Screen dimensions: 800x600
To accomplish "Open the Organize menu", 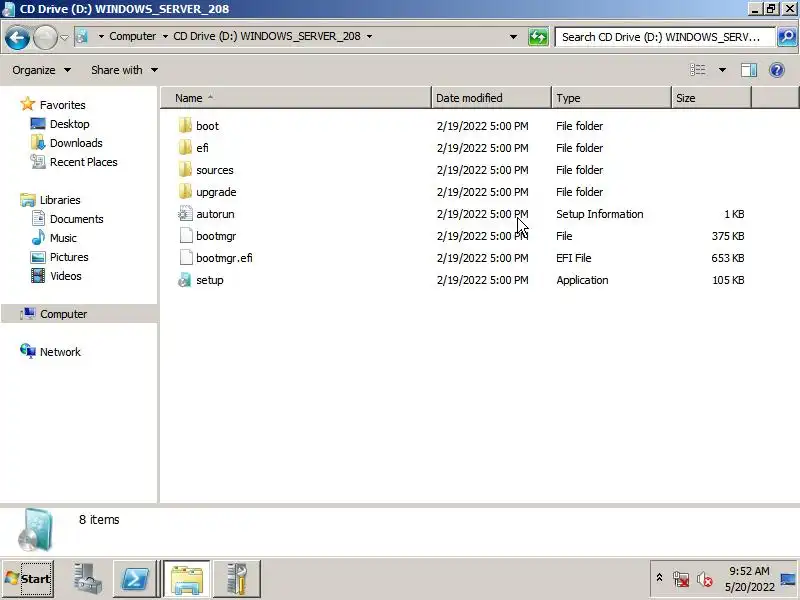I will click(41, 70).
